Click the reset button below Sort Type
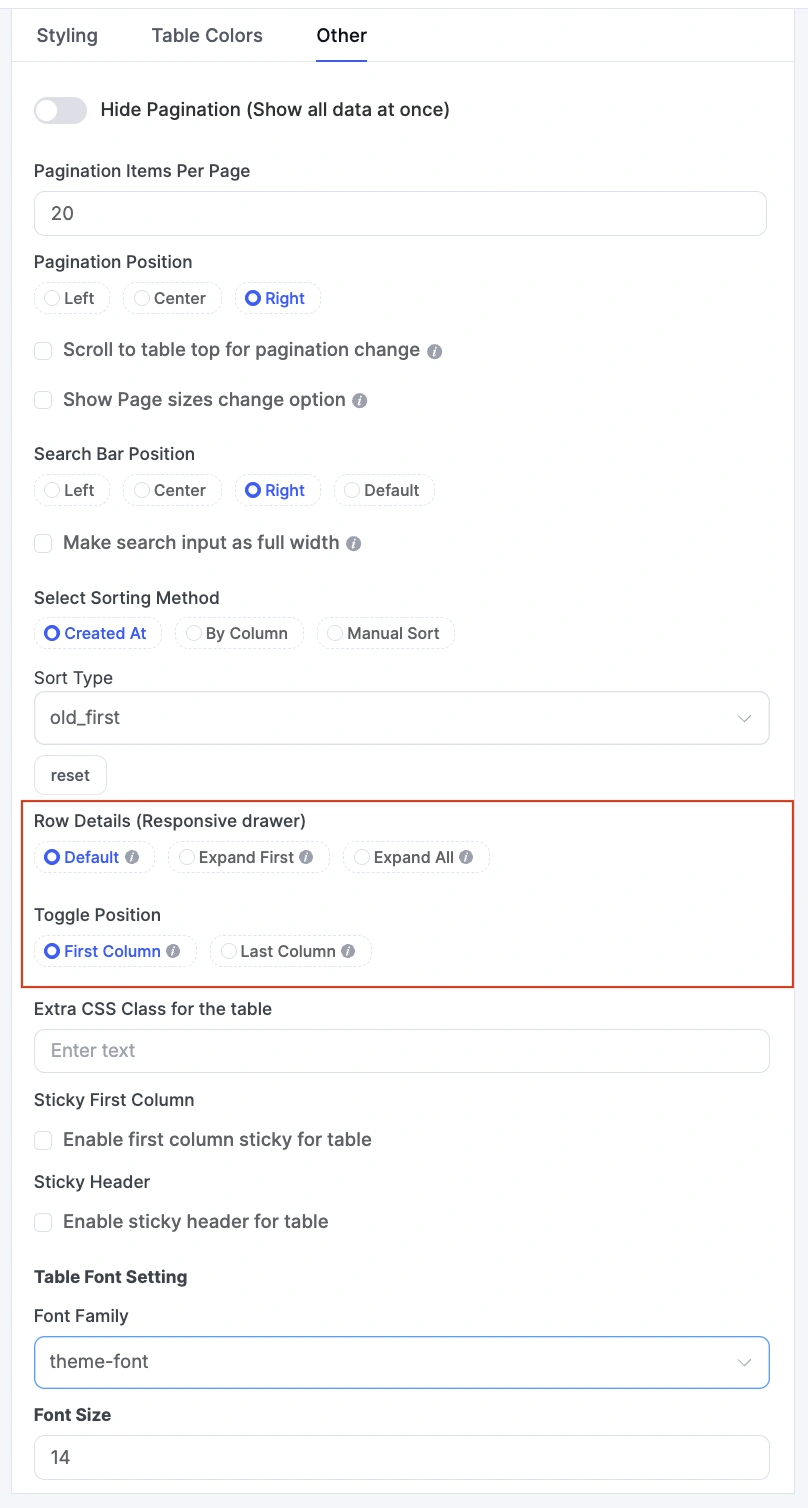808x1508 pixels. (x=70, y=775)
